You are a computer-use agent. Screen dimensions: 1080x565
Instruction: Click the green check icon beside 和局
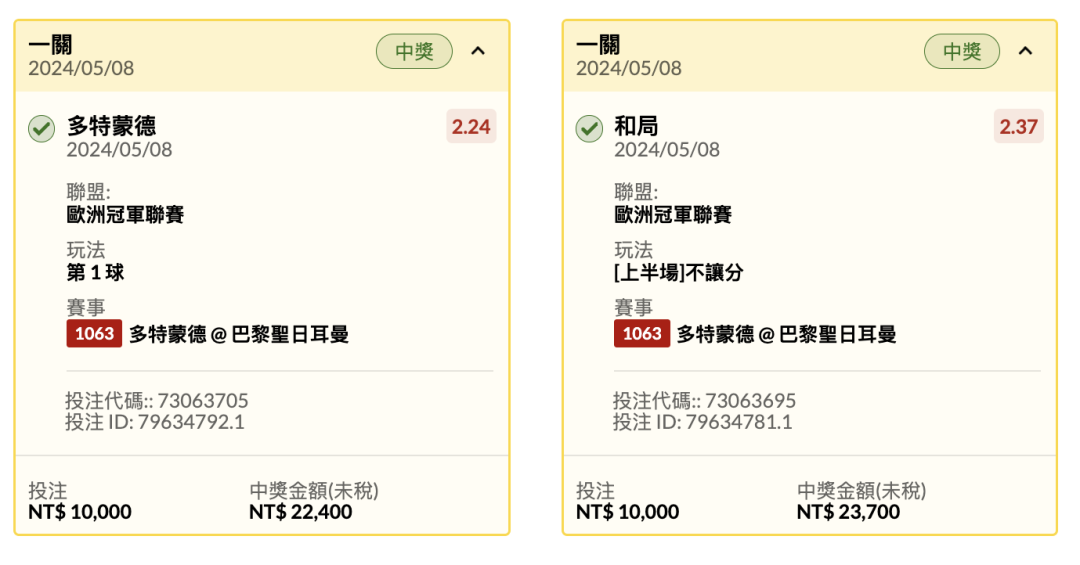tap(589, 129)
